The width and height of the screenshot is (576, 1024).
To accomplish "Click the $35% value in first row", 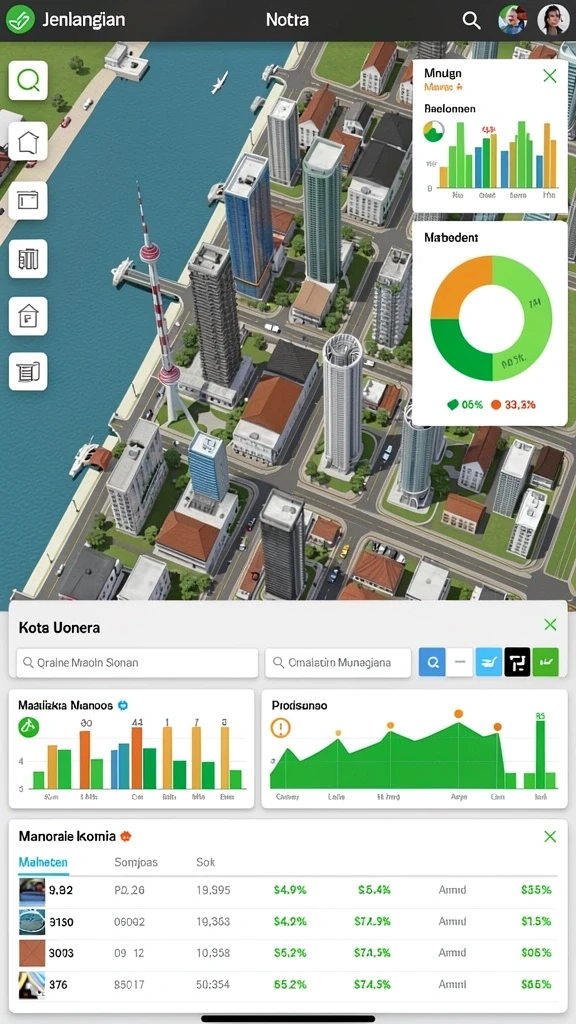I will pos(536,890).
